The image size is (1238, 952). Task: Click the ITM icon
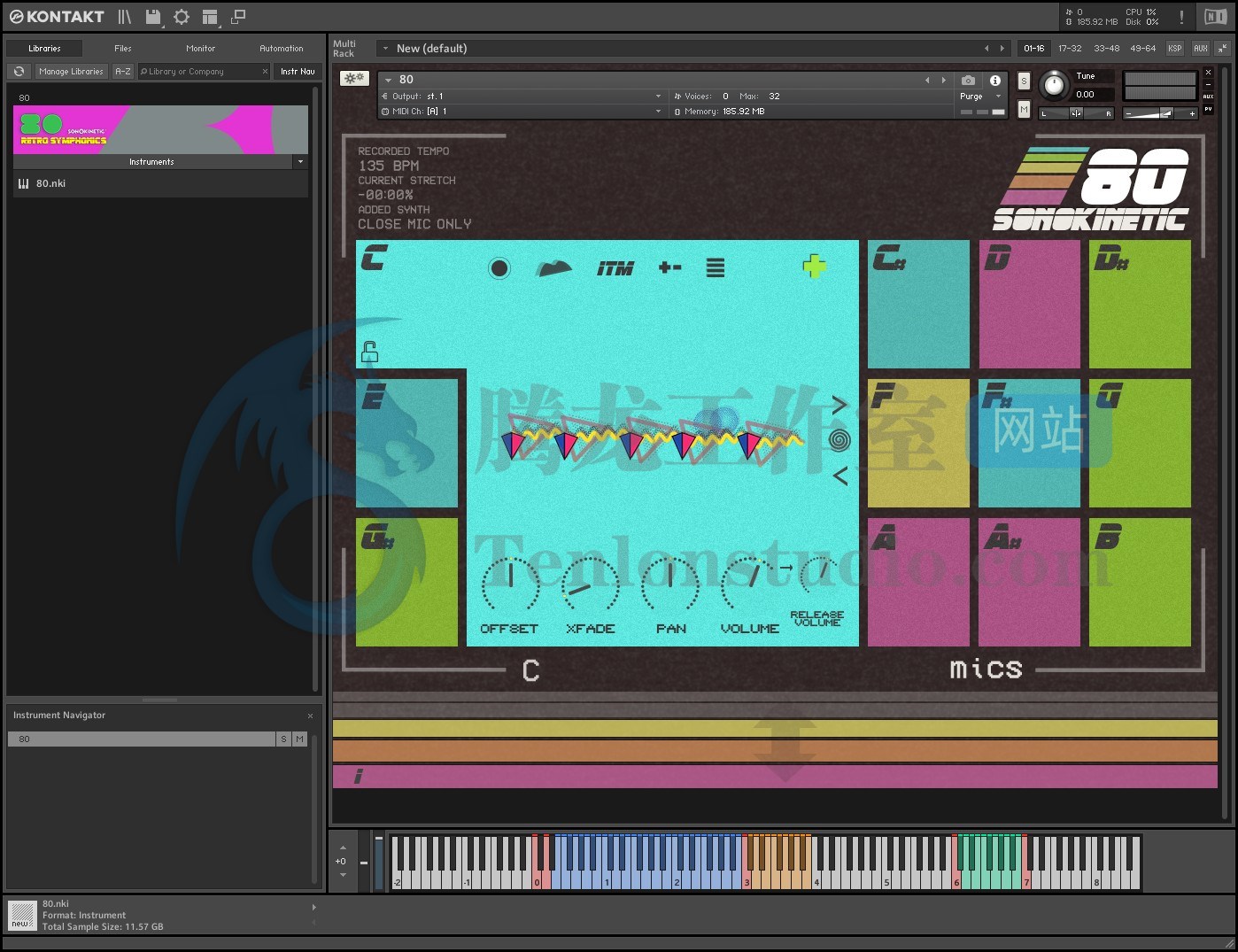615,268
